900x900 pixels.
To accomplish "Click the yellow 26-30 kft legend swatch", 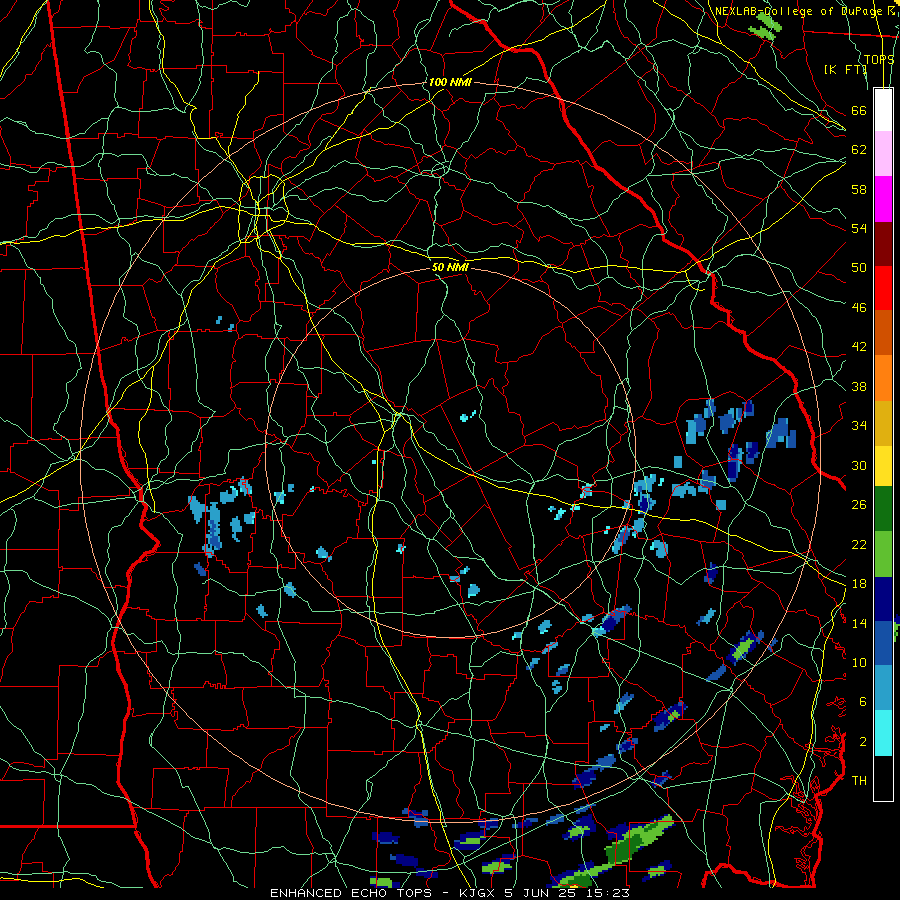I will (883, 465).
